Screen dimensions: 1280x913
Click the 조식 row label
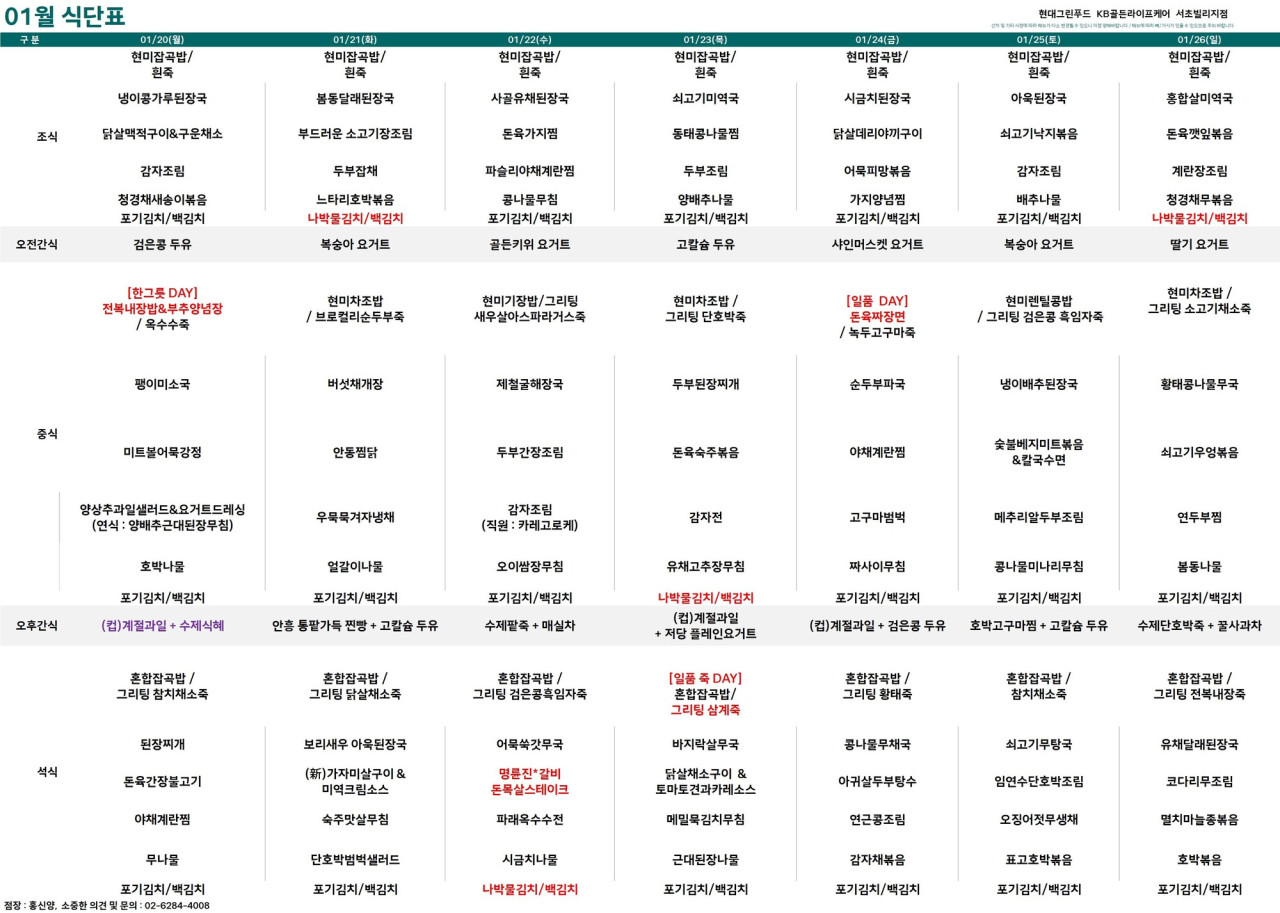coord(47,137)
